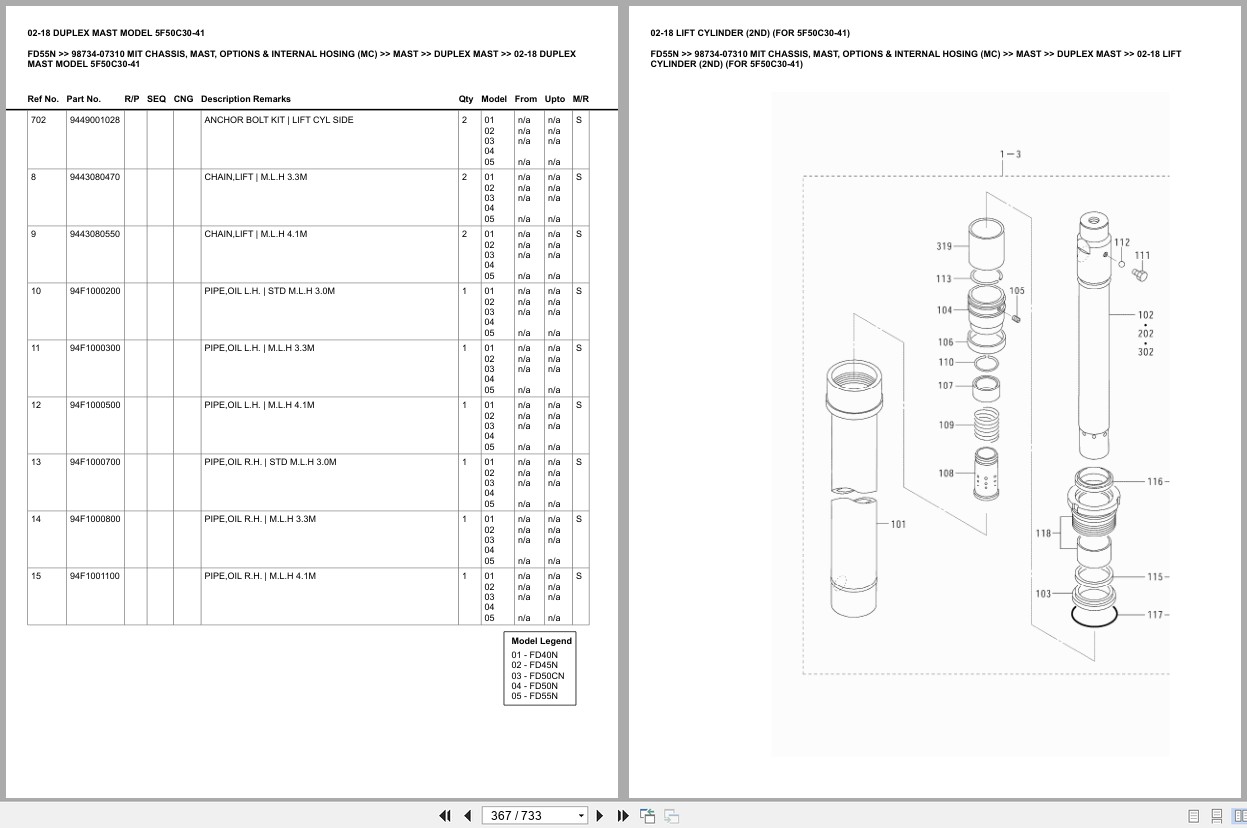Select the ANCHOR BOLT KIT description

279,120
